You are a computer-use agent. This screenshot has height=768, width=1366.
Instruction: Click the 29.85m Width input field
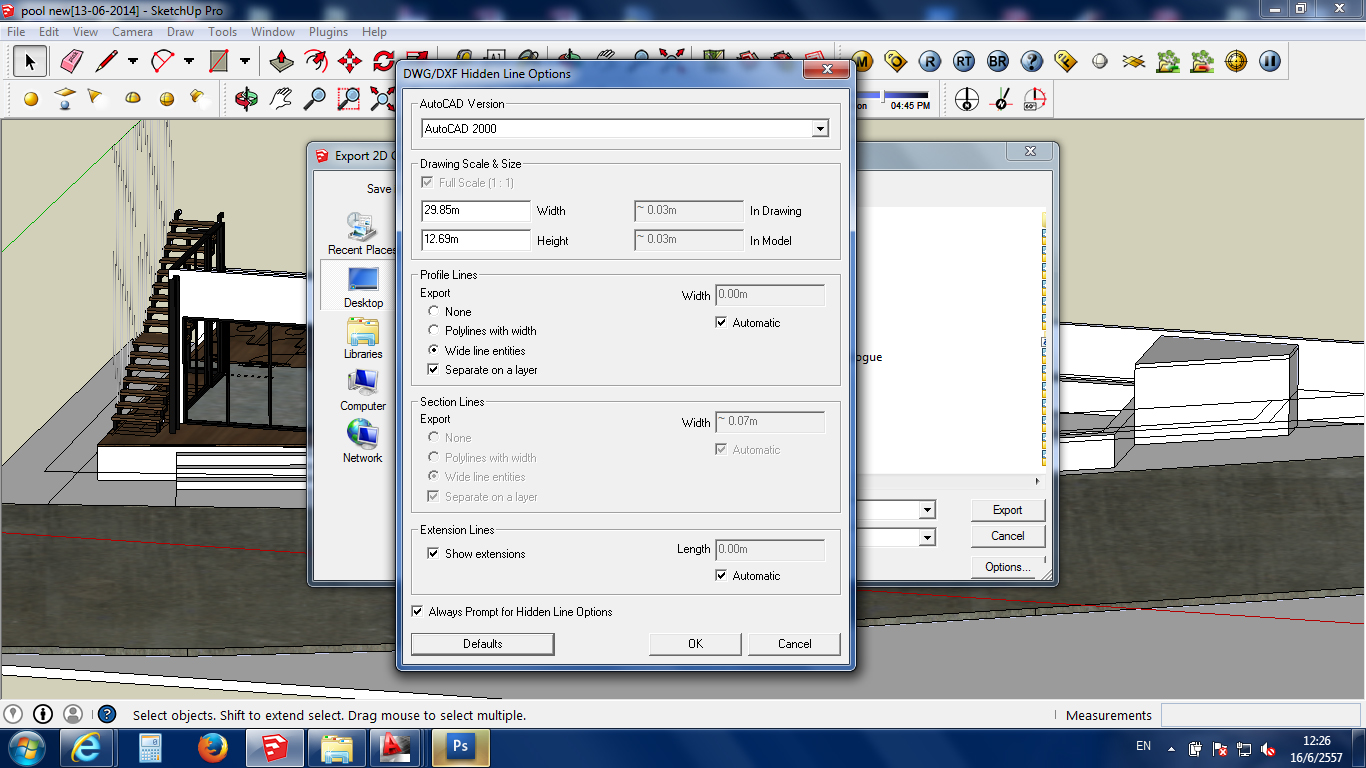click(x=476, y=211)
